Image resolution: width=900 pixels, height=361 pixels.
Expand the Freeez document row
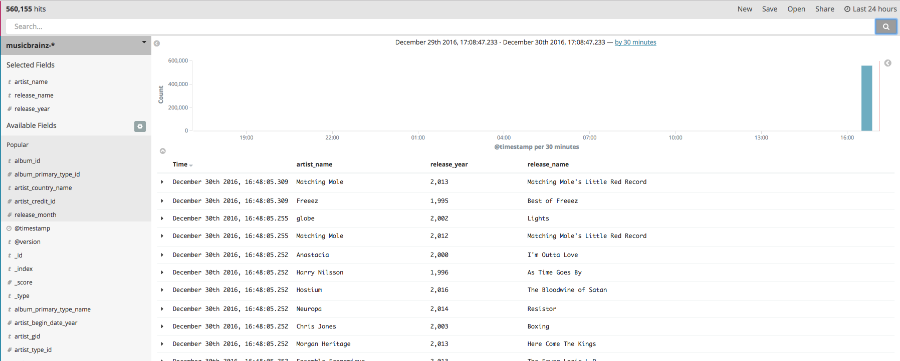162,200
